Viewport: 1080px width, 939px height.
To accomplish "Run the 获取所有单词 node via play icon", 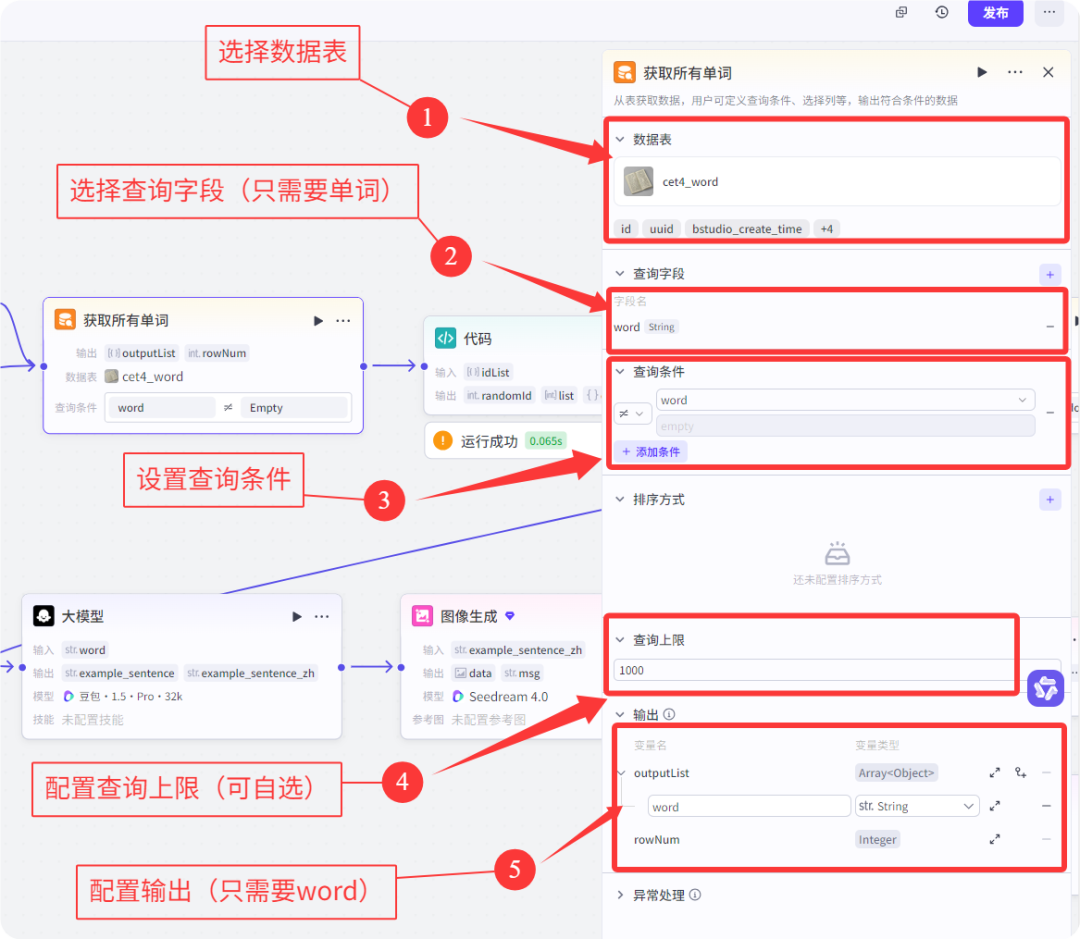I will point(317,321).
